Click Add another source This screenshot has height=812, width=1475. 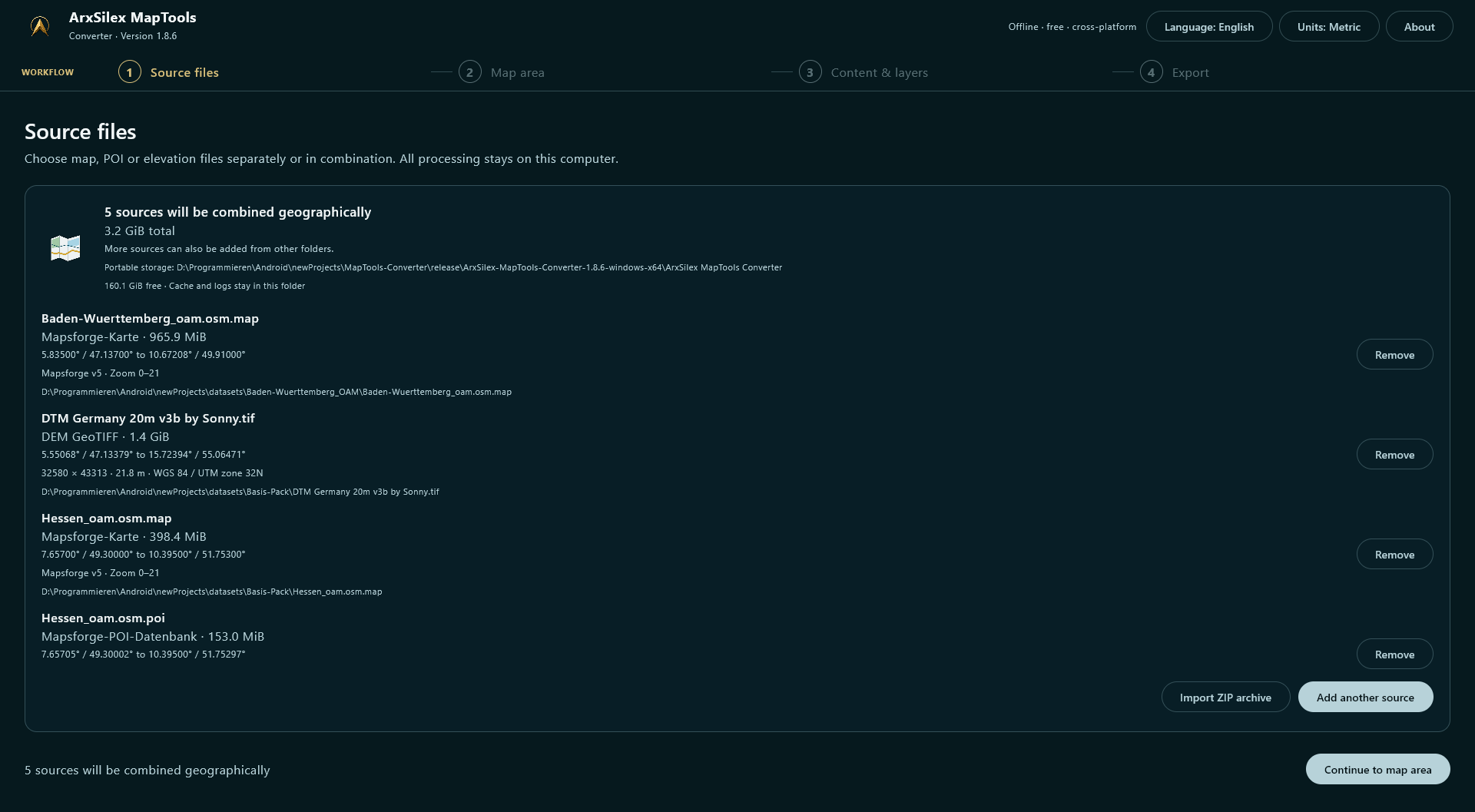[1365, 698]
